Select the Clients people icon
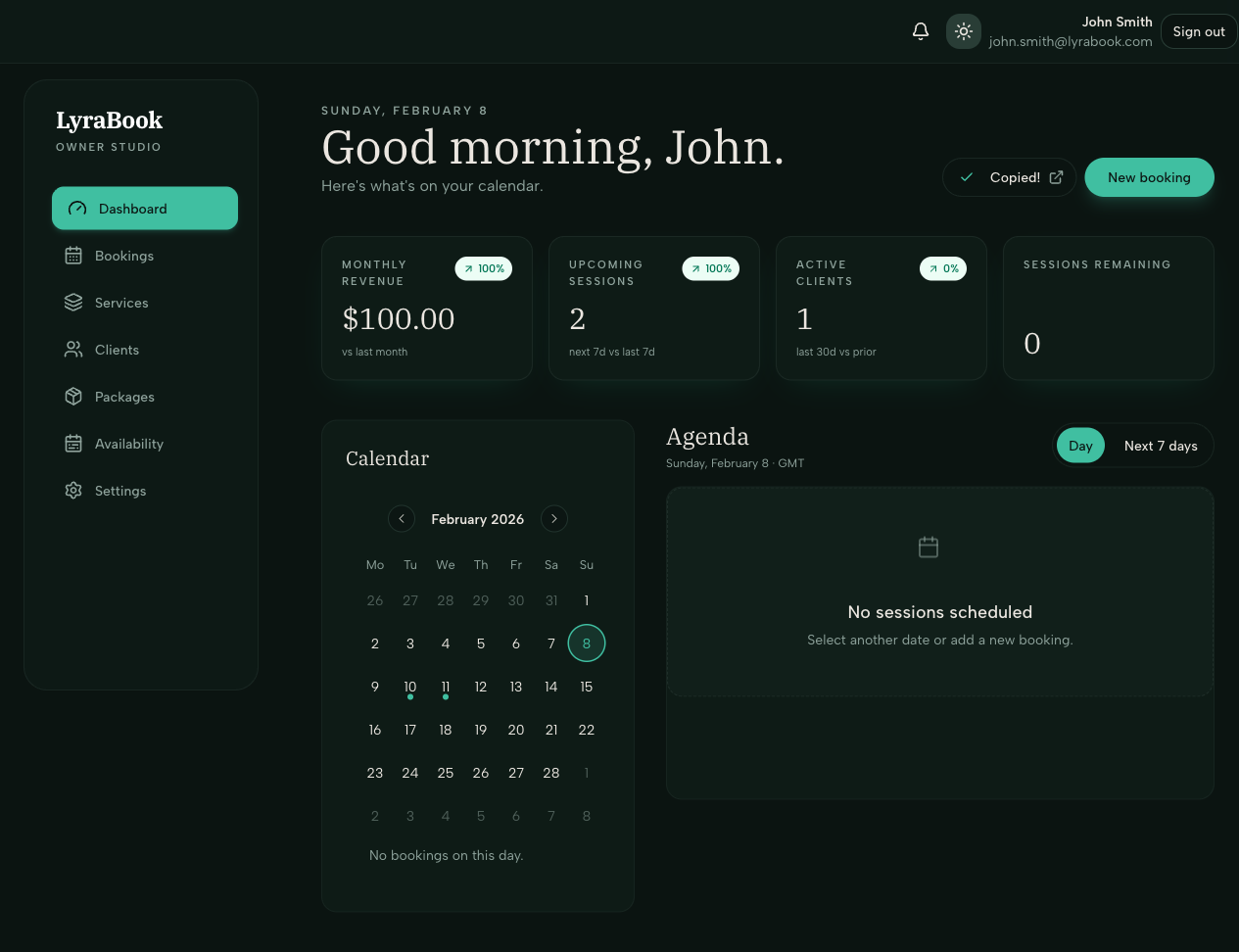Screen dimensions: 1239x952 [x=72, y=349]
